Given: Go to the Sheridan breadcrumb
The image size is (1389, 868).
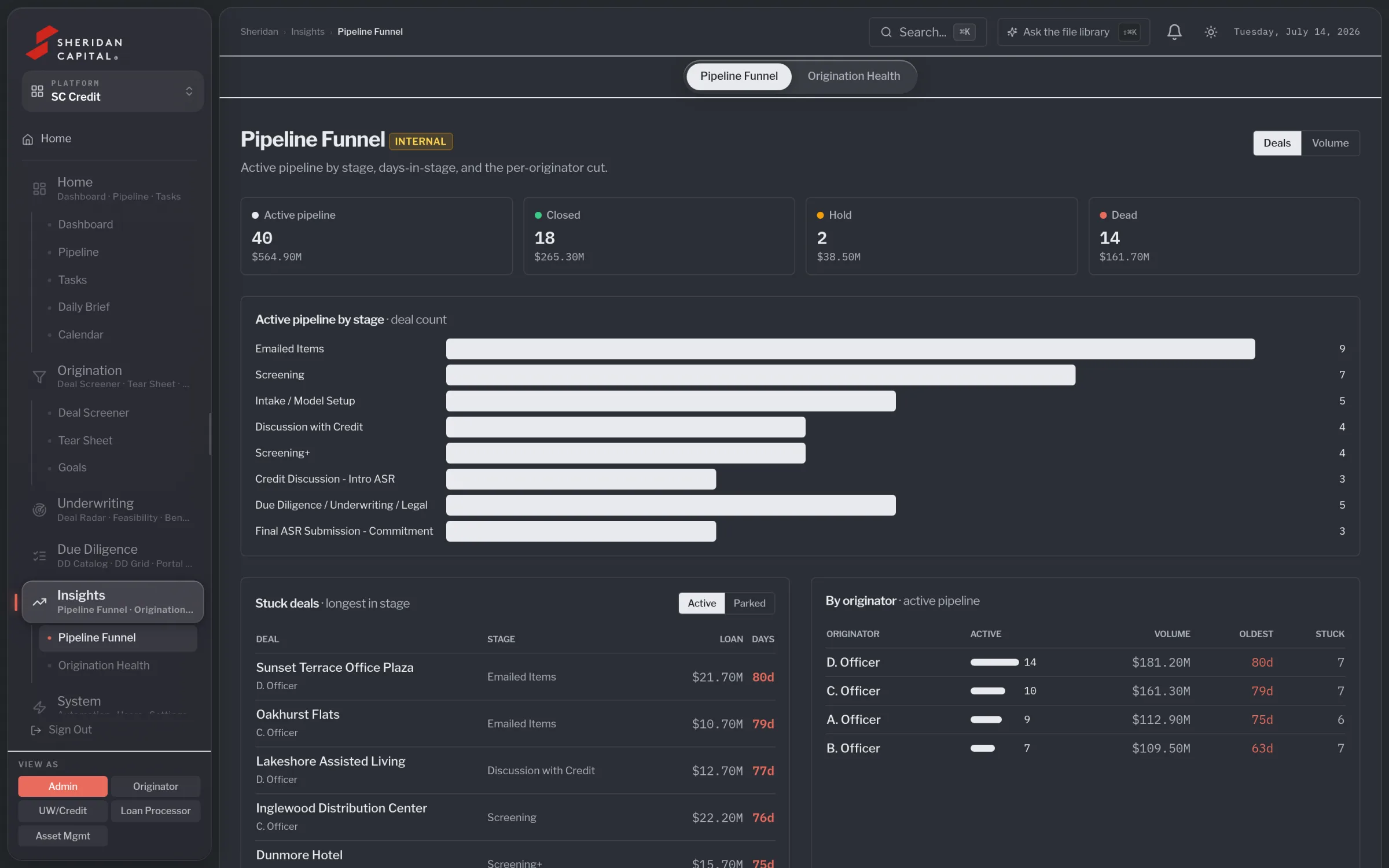Looking at the screenshot, I should [x=259, y=31].
